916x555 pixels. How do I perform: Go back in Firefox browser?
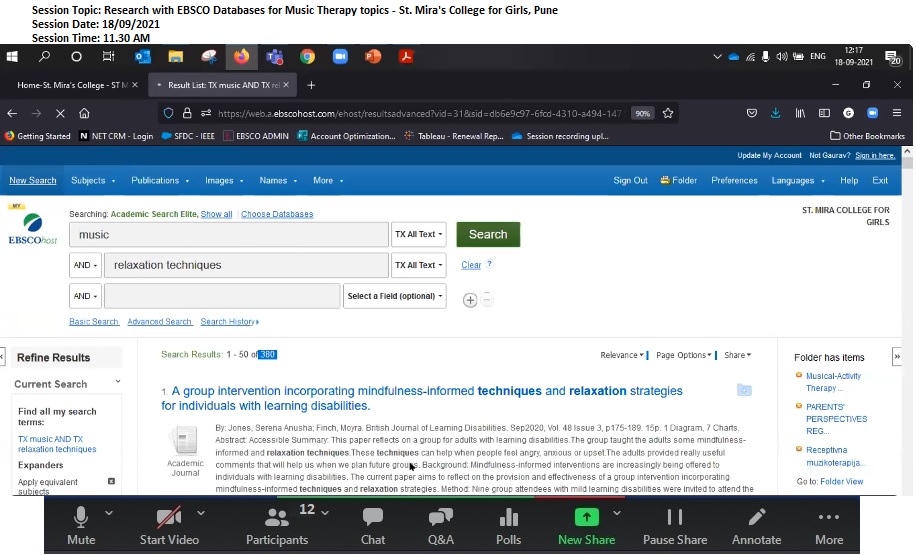coord(12,113)
